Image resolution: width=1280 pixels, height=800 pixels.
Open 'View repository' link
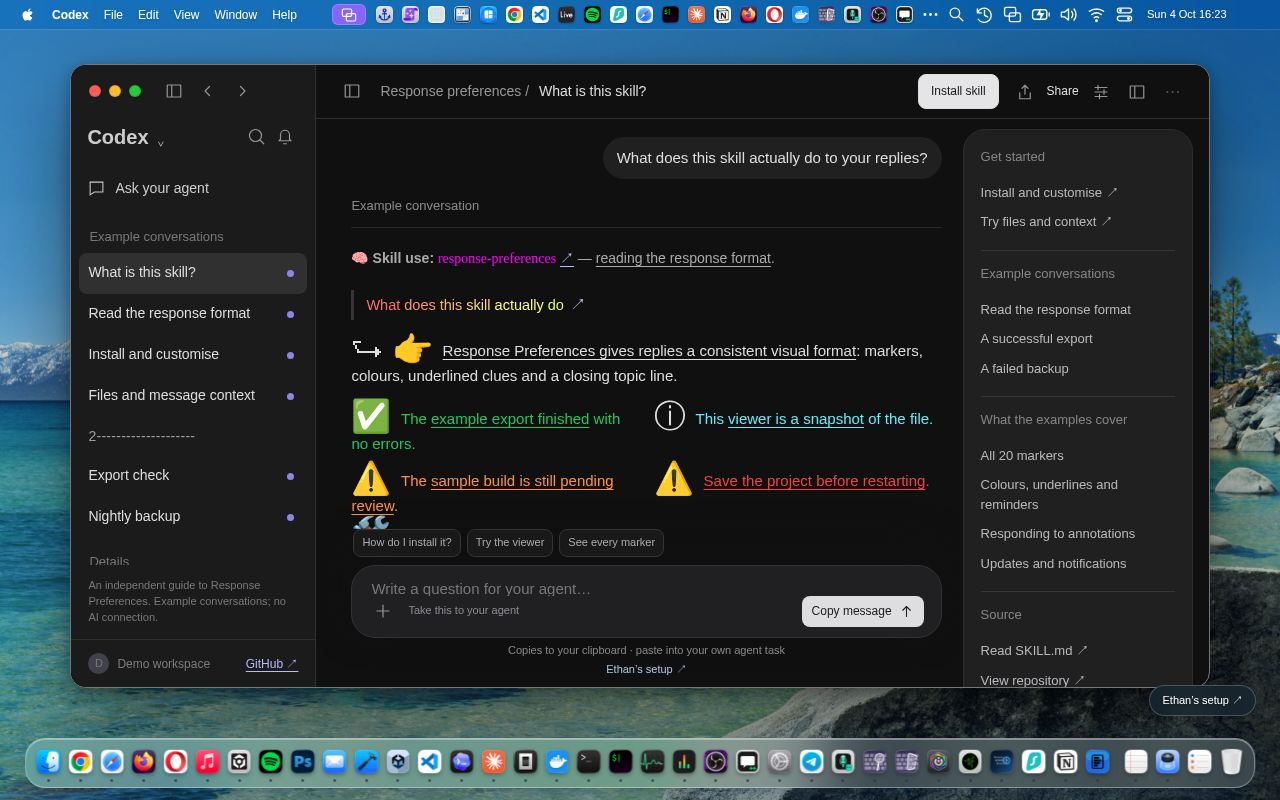(x=1032, y=680)
